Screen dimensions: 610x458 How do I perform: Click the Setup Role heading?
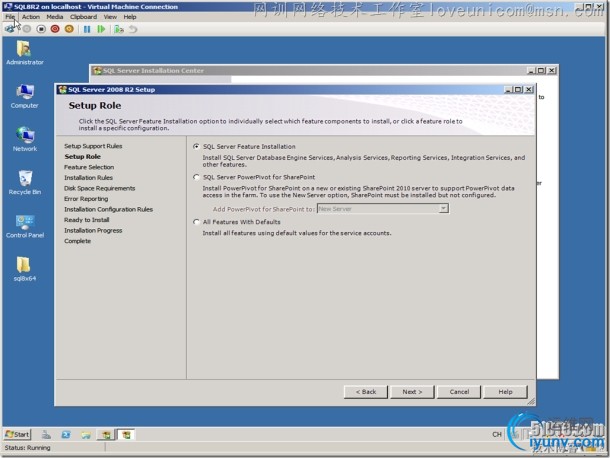point(95,105)
